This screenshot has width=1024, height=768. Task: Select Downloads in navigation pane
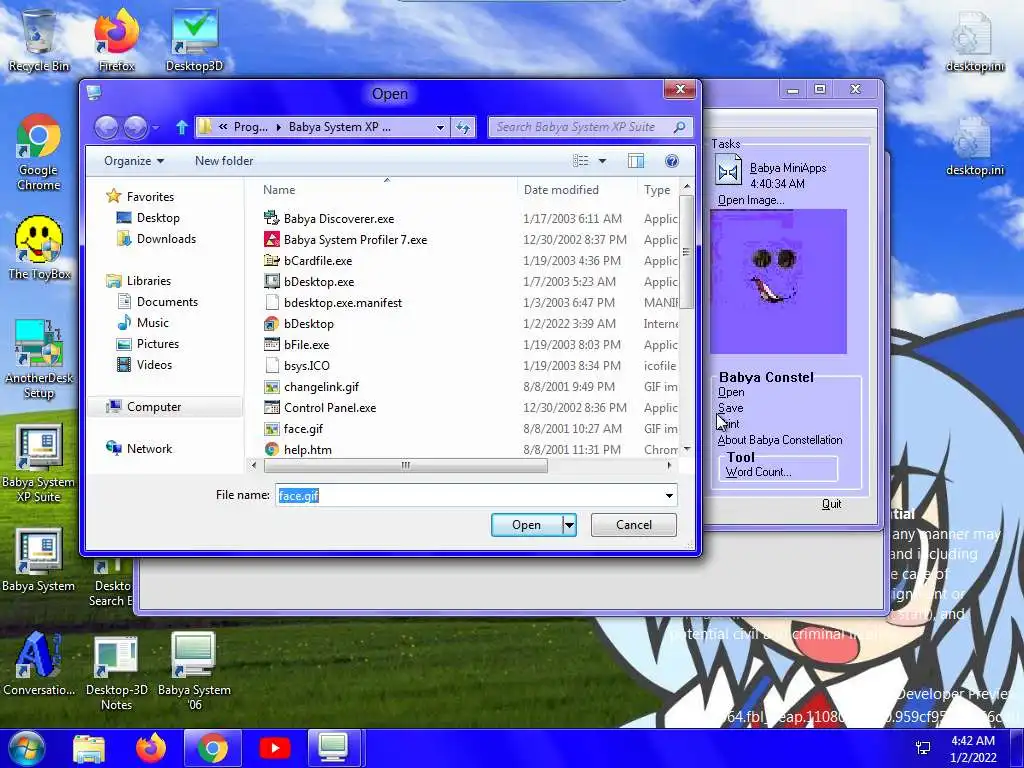pos(166,238)
